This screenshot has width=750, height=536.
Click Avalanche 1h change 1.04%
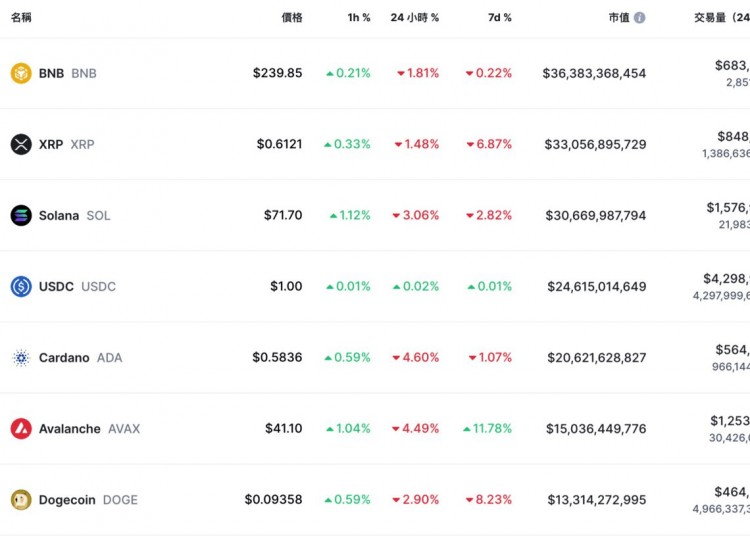(x=348, y=428)
